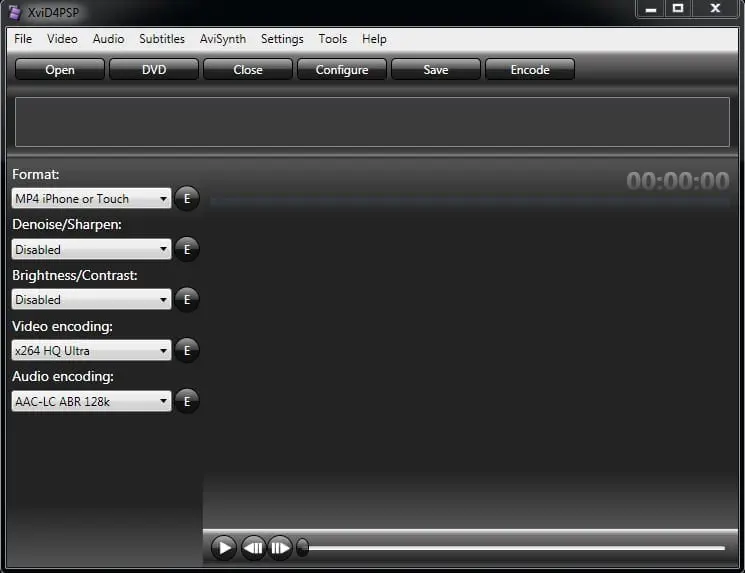Click the video preview area
The image size is (745, 573).
click(x=470, y=366)
